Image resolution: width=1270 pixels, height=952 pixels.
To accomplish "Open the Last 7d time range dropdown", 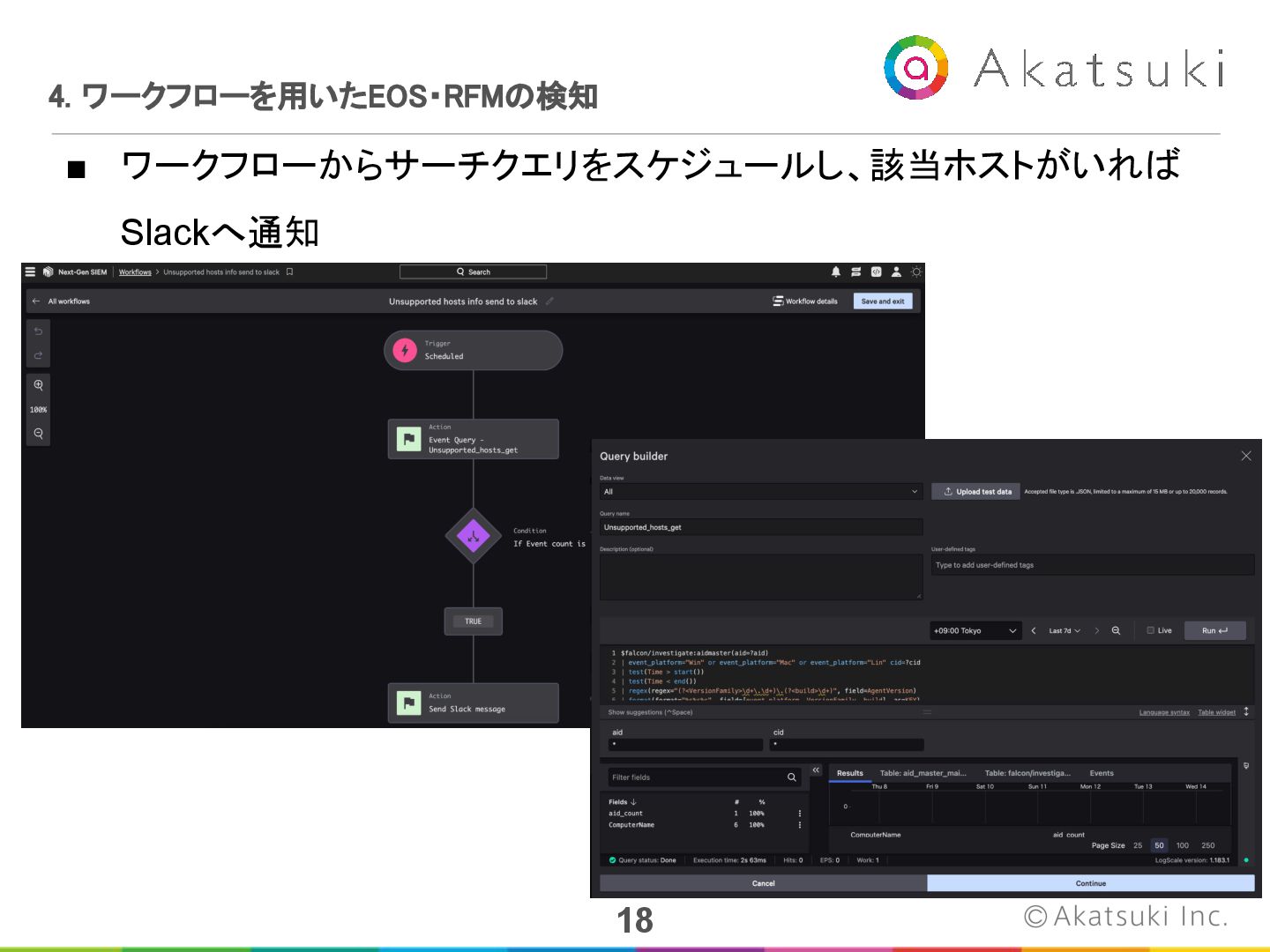I will 1065,630.
